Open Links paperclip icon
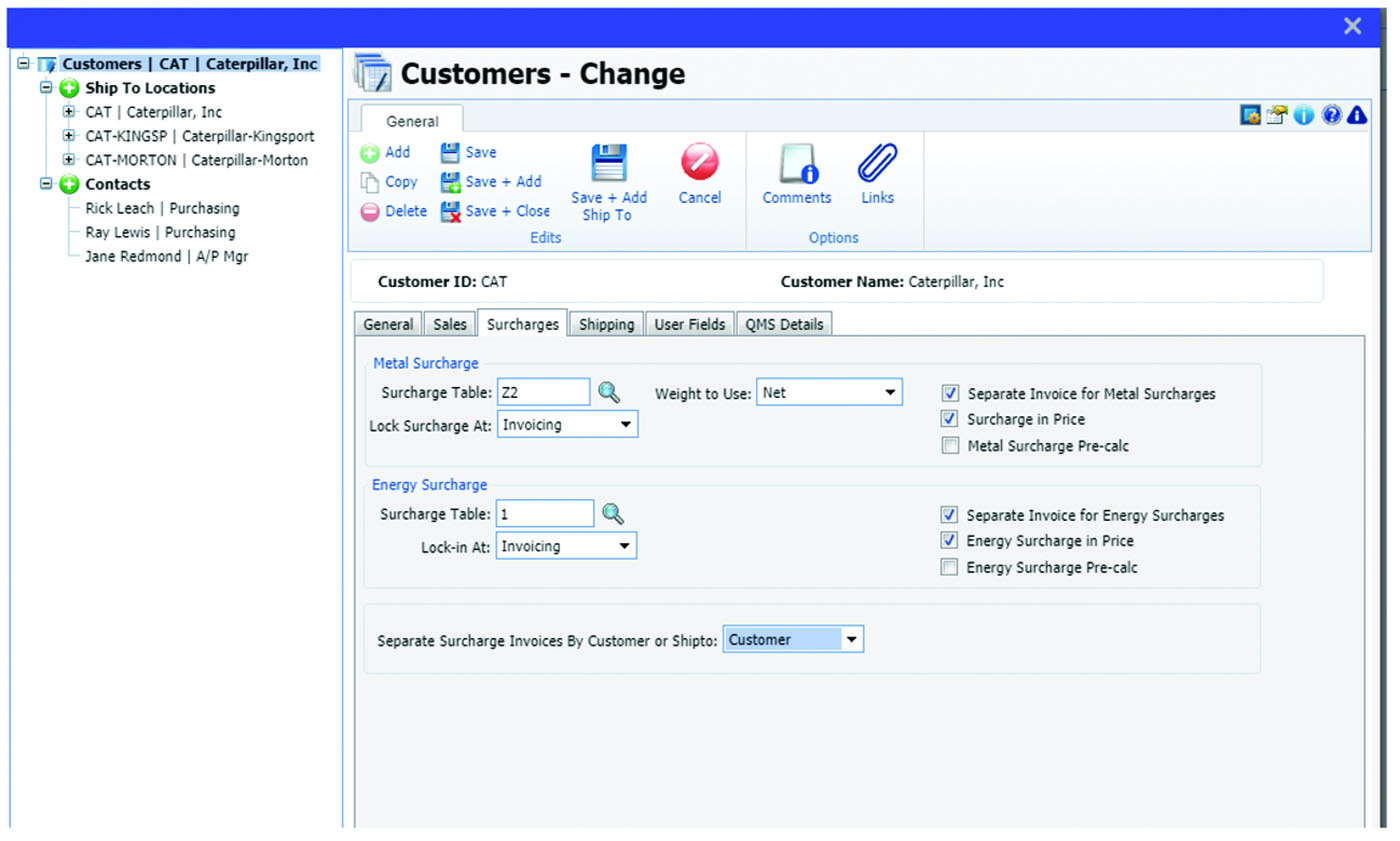Screen dimensions: 1400x841 click(x=877, y=163)
